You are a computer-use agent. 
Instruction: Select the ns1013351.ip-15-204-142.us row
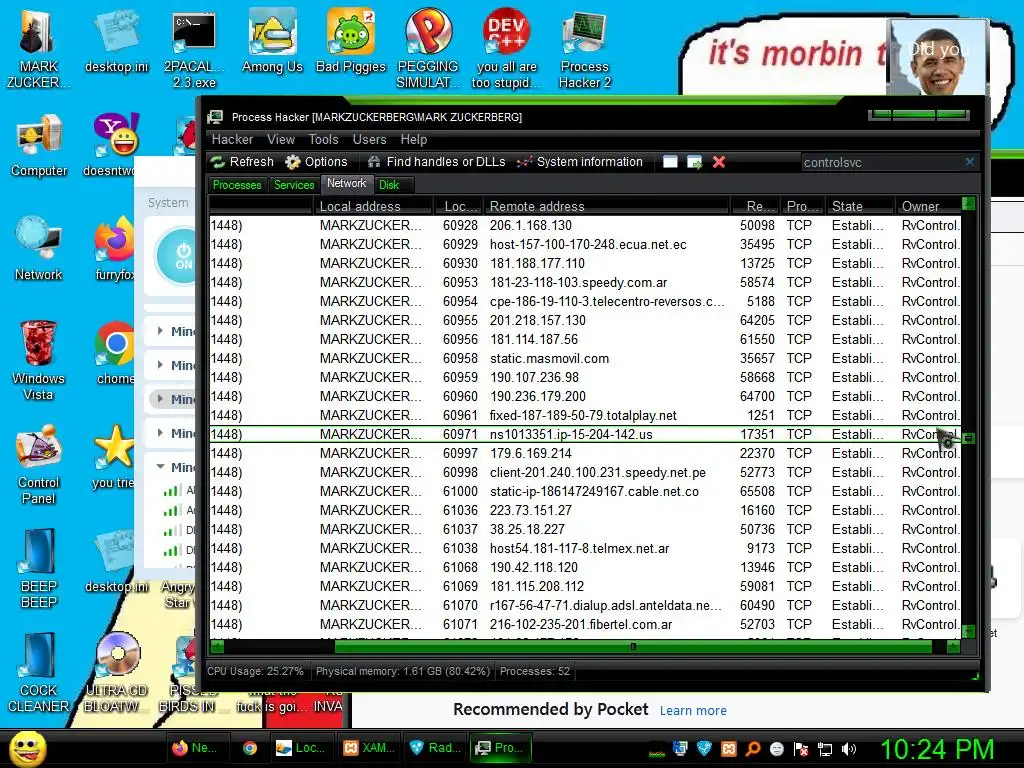(584, 434)
